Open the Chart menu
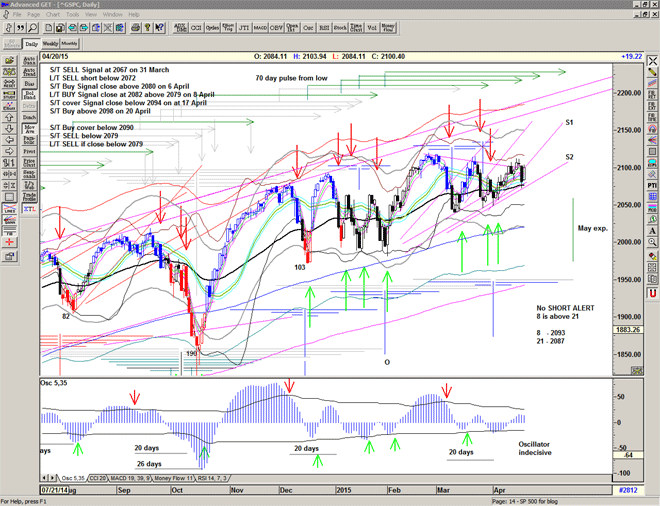The height and width of the screenshot is (506, 660). 52,15
